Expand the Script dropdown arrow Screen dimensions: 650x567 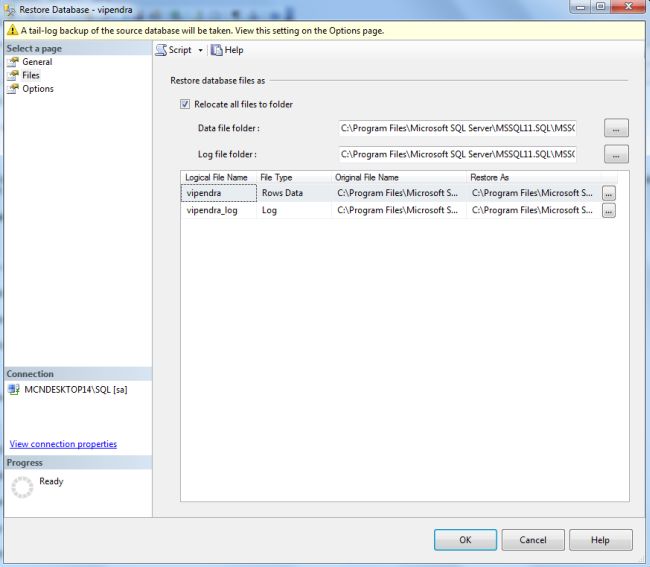click(x=201, y=51)
